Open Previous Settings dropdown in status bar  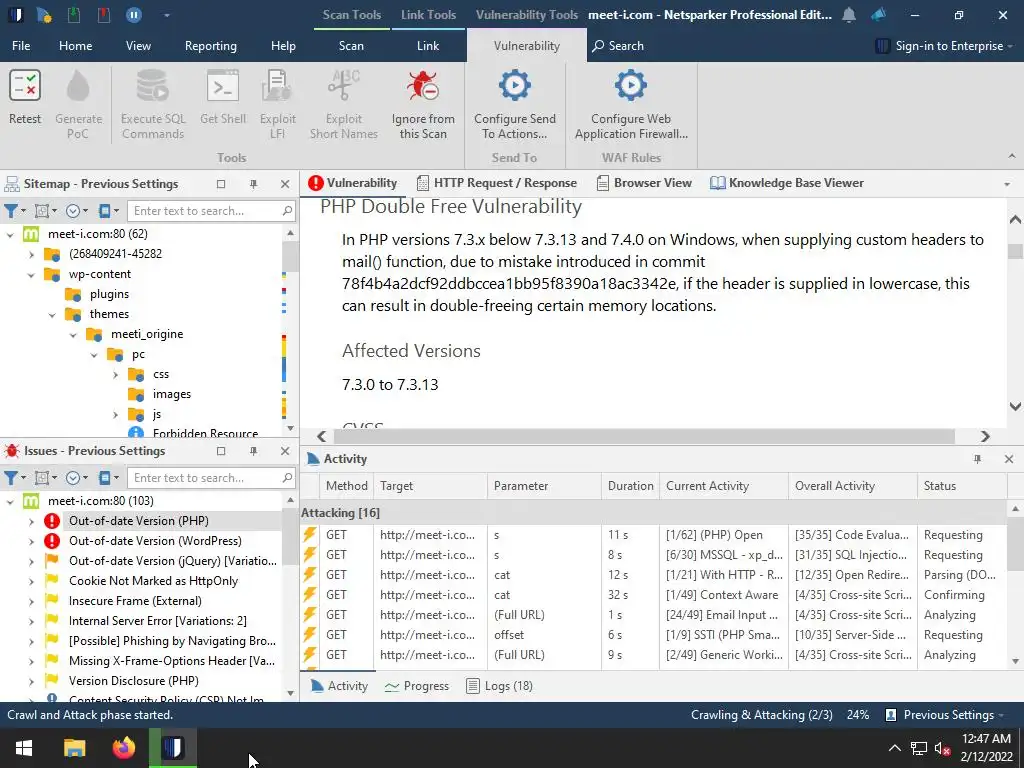click(x=944, y=715)
